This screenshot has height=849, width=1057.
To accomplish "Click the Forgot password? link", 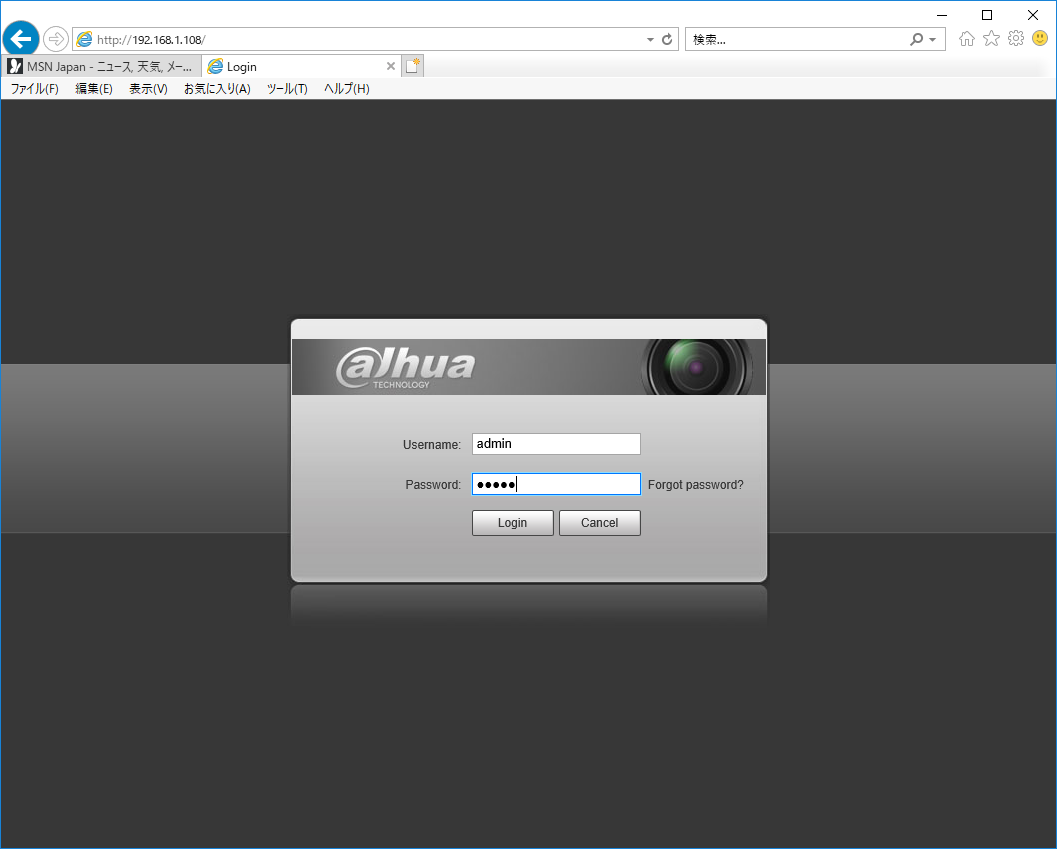I will click(x=696, y=485).
